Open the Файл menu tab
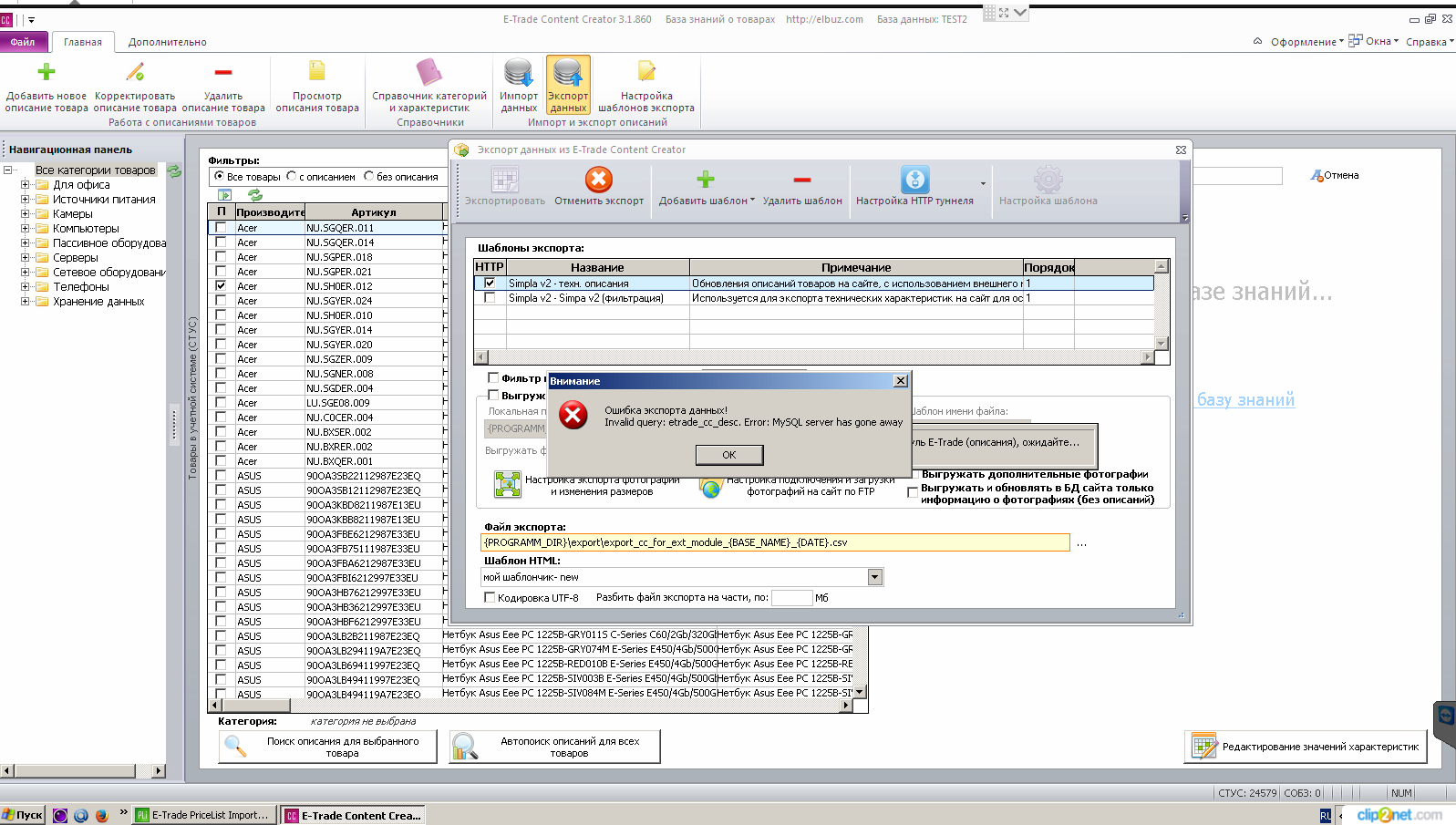Image resolution: width=1456 pixels, height=825 pixels. [x=23, y=42]
